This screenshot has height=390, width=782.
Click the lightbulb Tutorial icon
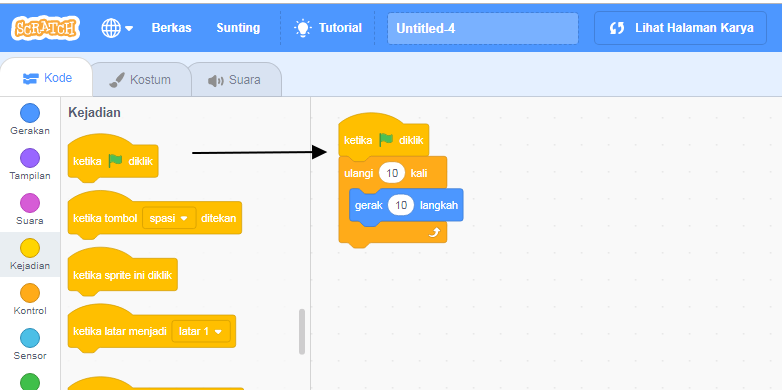click(x=302, y=28)
